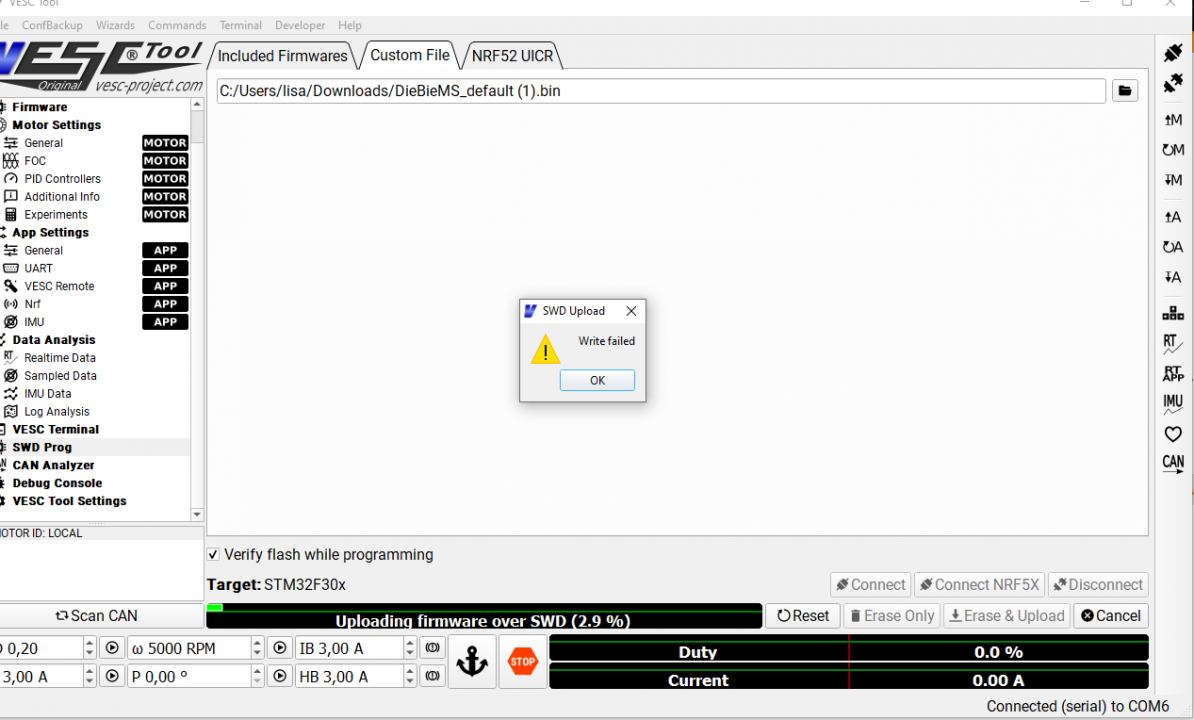Switch to the NRF52 UICR tab
The width and height of the screenshot is (1194, 720).
[512, 55]
